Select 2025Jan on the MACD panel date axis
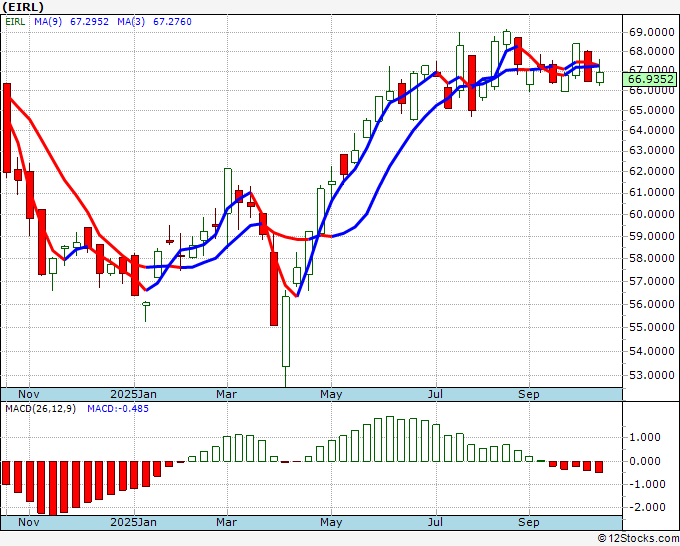The height and width of the screenshot is (546, 680). pos(134,522)
